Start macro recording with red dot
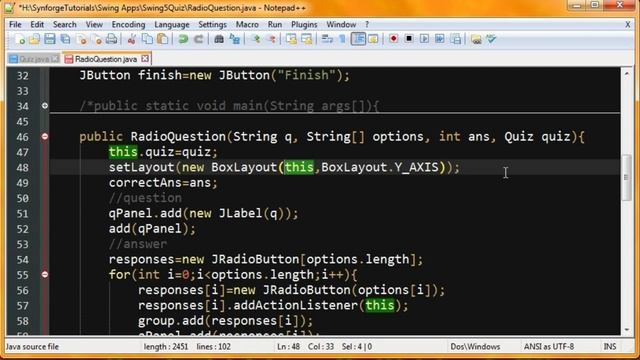Viewport: 640px width, 360px height. coord(393,39)
